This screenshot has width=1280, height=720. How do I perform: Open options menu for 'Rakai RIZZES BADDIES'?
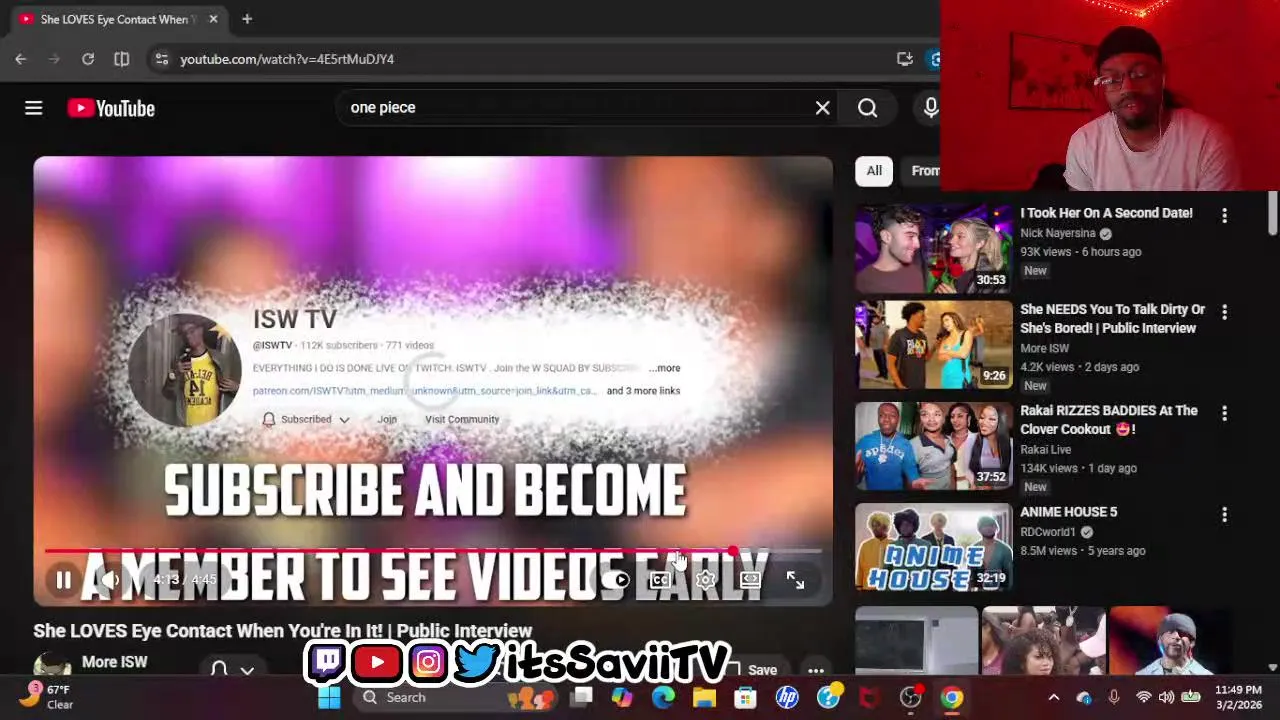pos(1224,413)
